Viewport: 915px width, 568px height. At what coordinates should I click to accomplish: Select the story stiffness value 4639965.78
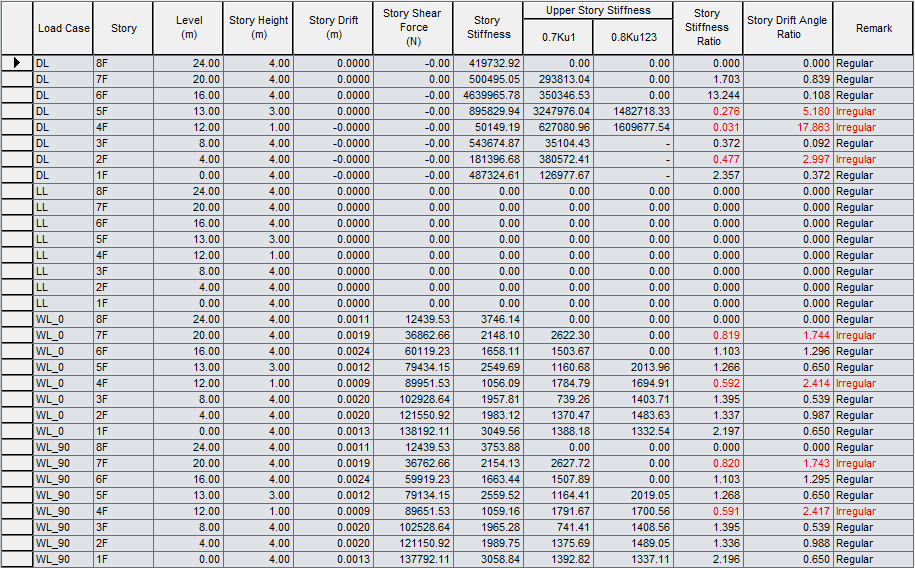[x=487, y=95]
